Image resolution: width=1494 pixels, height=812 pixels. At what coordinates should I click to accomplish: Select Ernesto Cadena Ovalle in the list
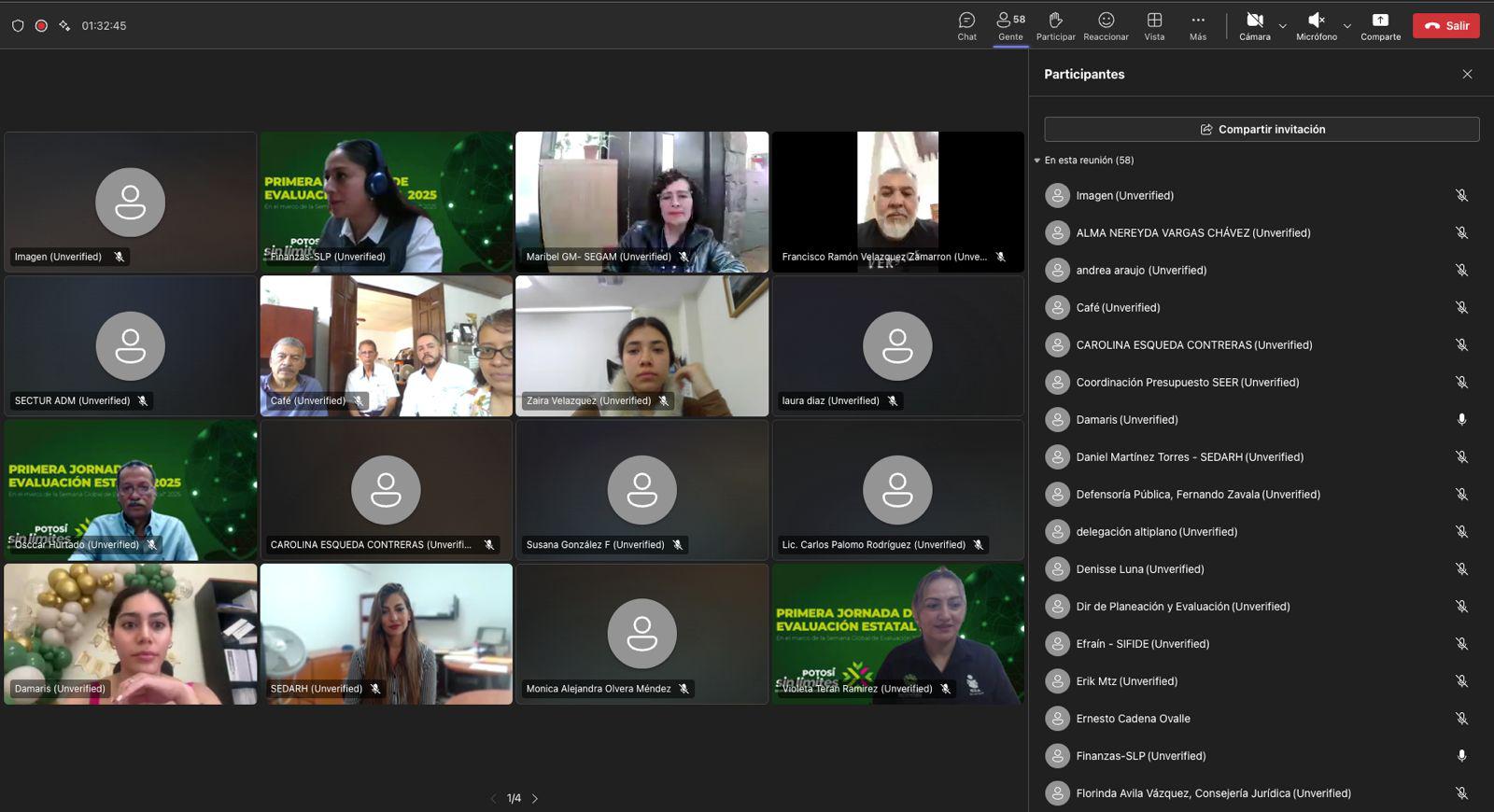click(x=1133, y=719)
